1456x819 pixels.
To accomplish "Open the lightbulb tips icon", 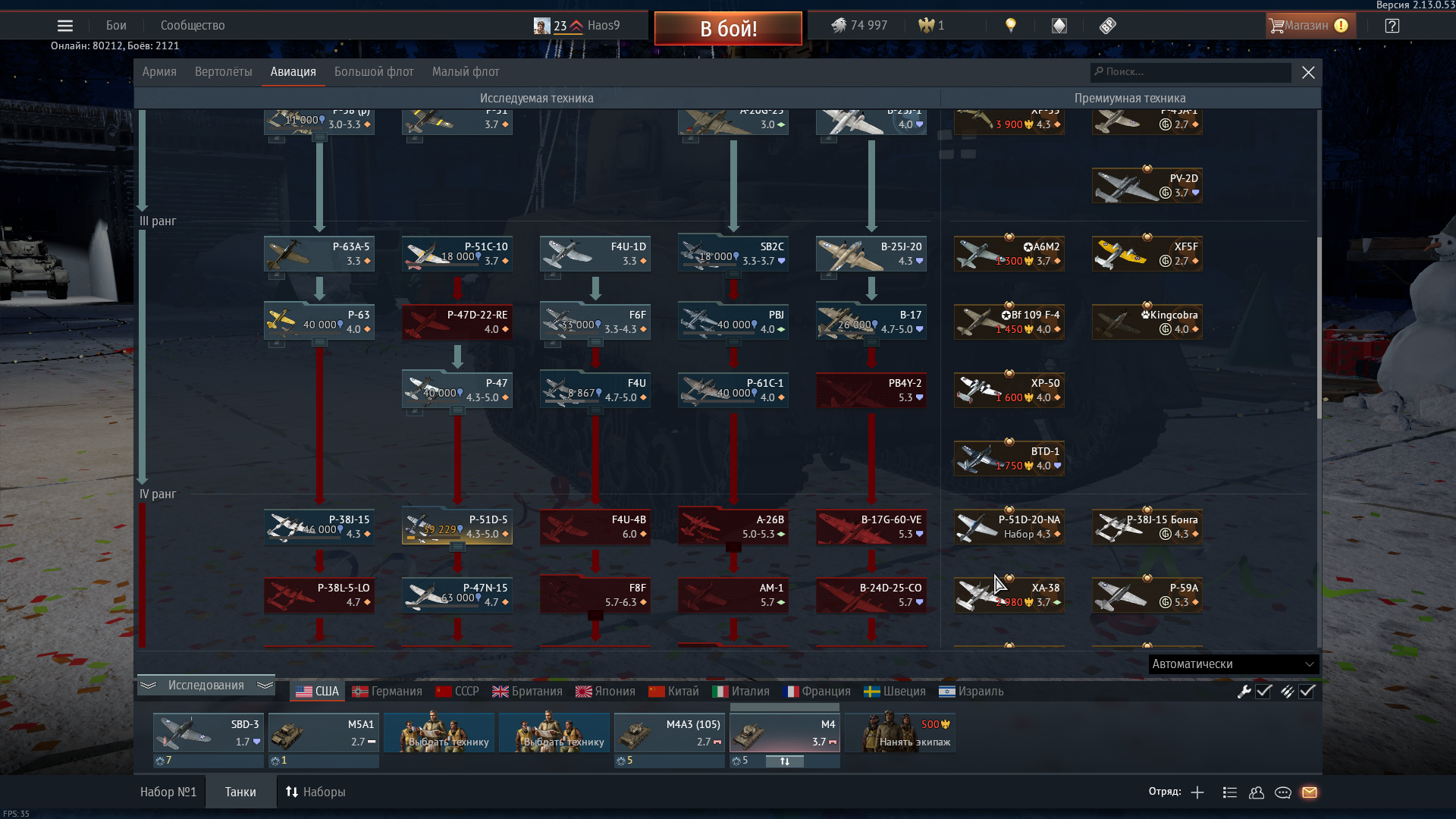I will [x=1011, y=26].
